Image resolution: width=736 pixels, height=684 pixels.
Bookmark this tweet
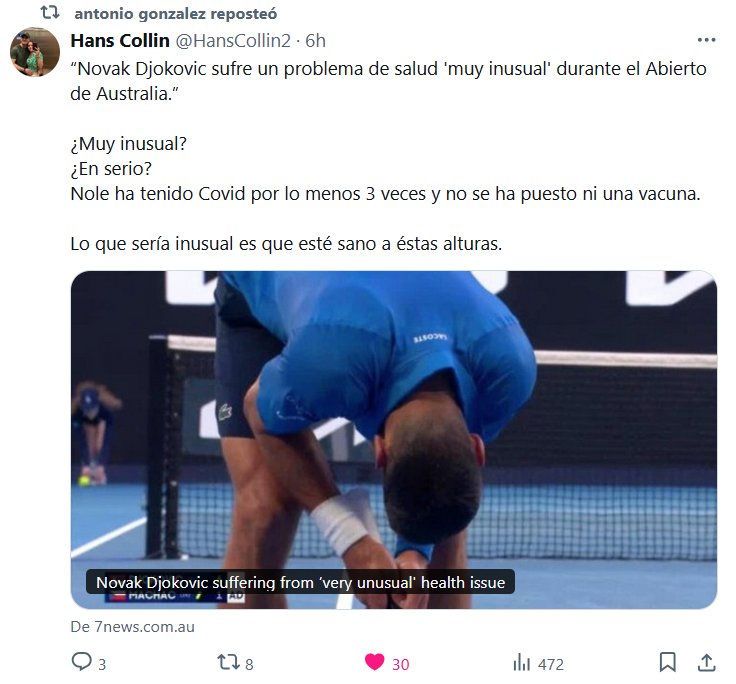pyautogui.click(x=667, y=662)
